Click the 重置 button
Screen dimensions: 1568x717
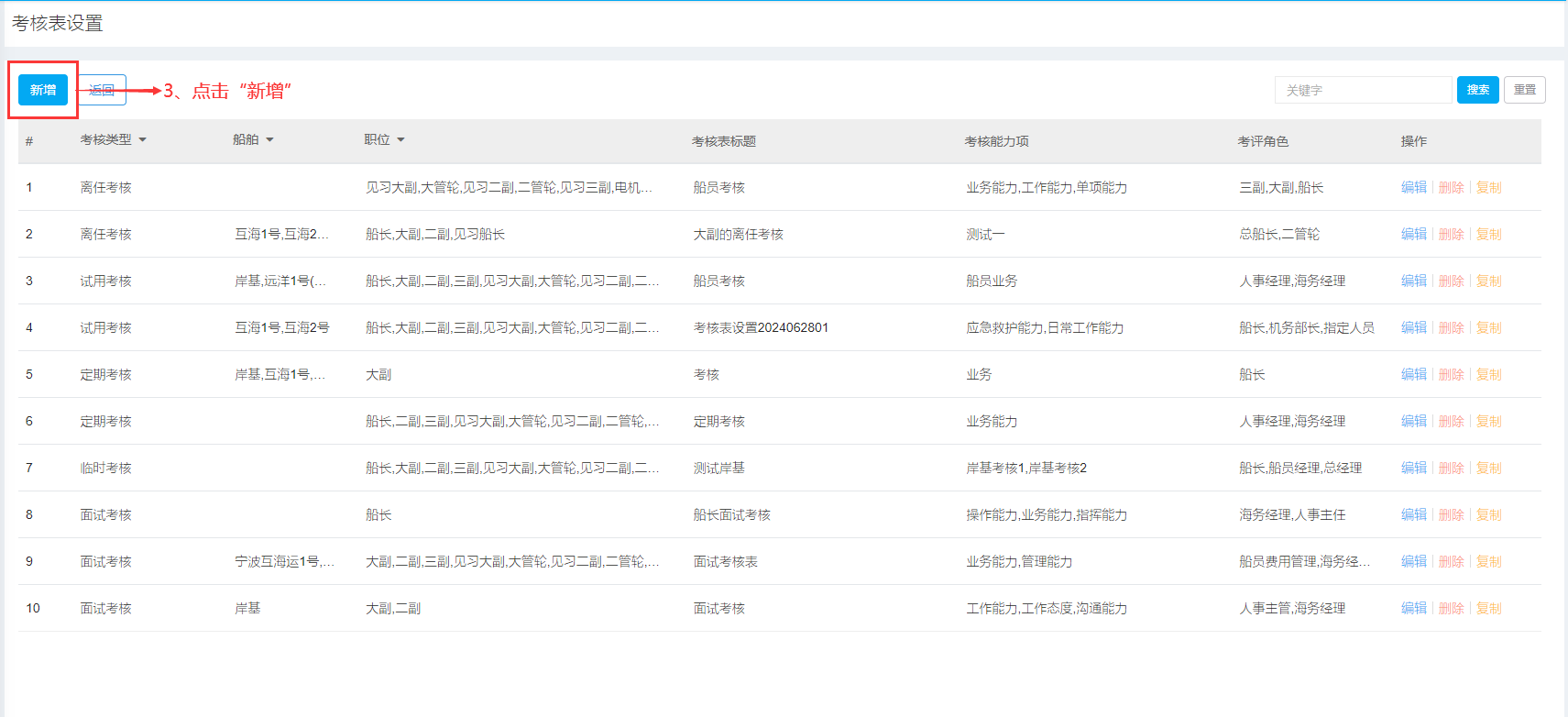(x=1525, y=90)
